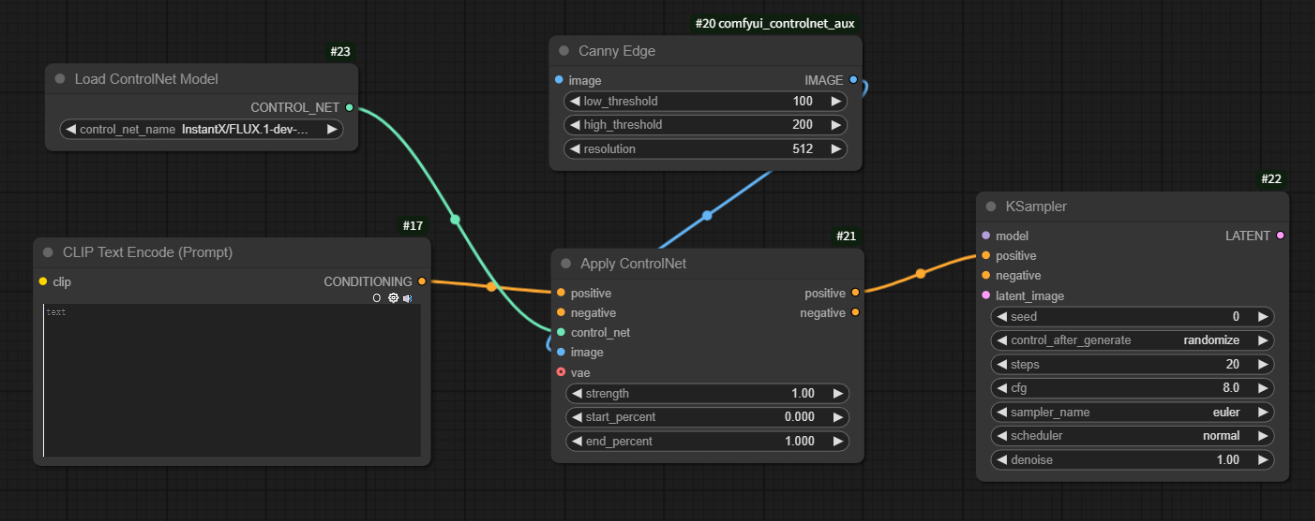Image resolution: width=1315 pixels, height=521 pixels.
Task: Click the LATENT output socket on KSampler
Action: [1281, 236]
